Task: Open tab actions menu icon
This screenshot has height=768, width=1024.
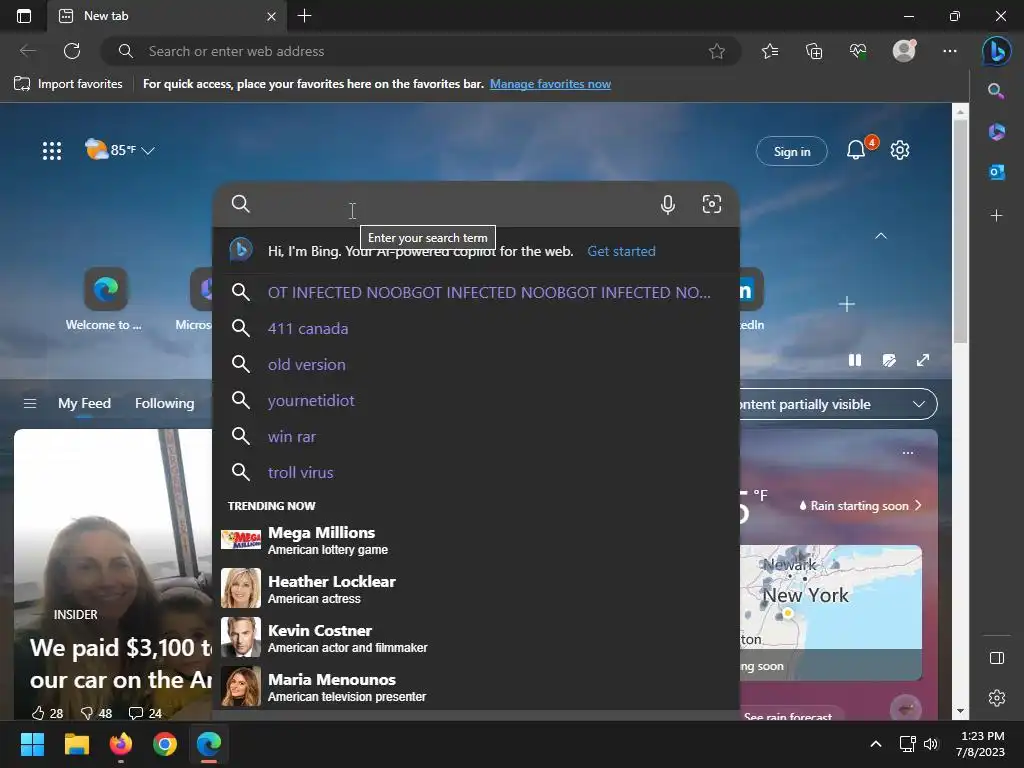Action: point(24,16)
